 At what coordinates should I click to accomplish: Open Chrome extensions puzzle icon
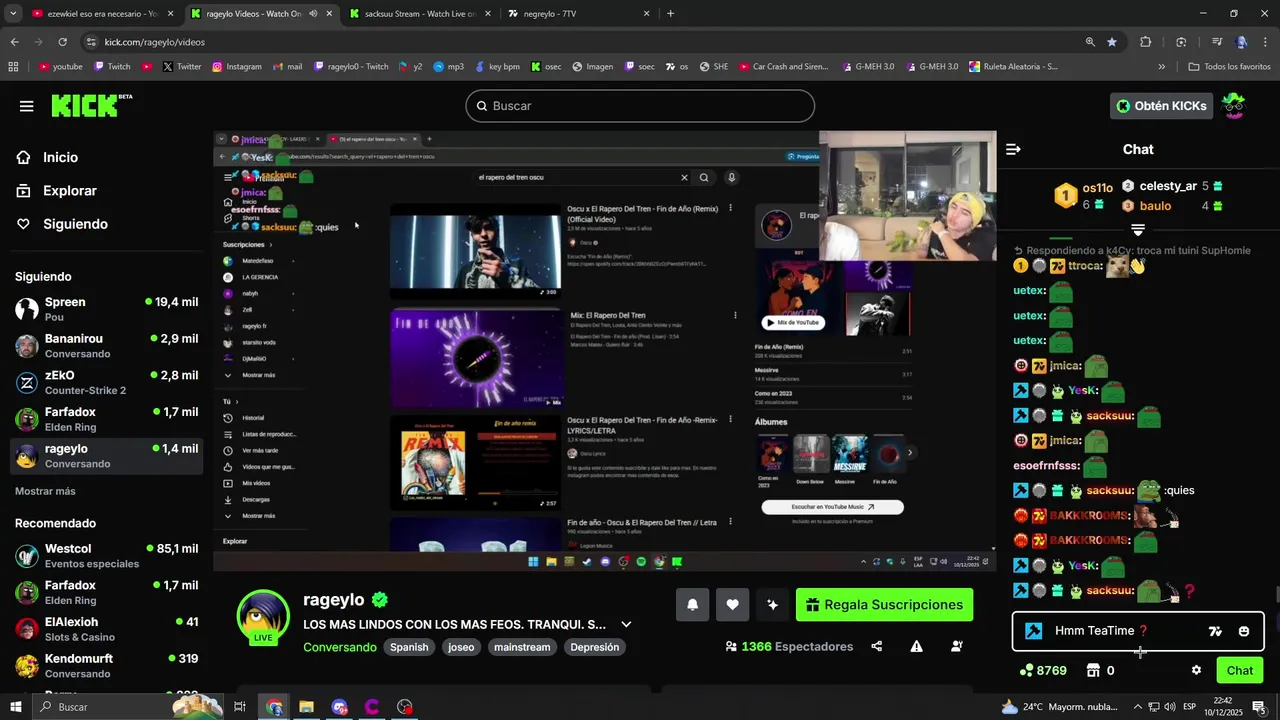[1146, 42]
